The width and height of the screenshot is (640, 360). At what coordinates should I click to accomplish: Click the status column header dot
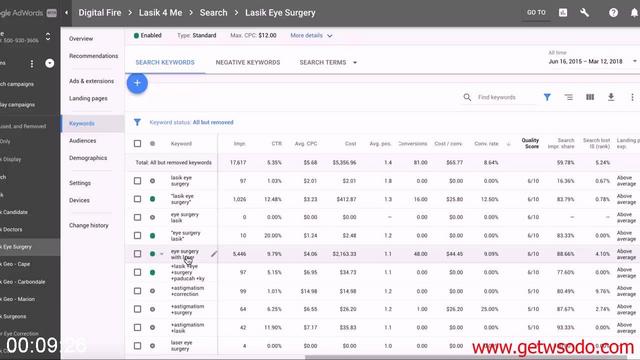[x=152, y=144]
